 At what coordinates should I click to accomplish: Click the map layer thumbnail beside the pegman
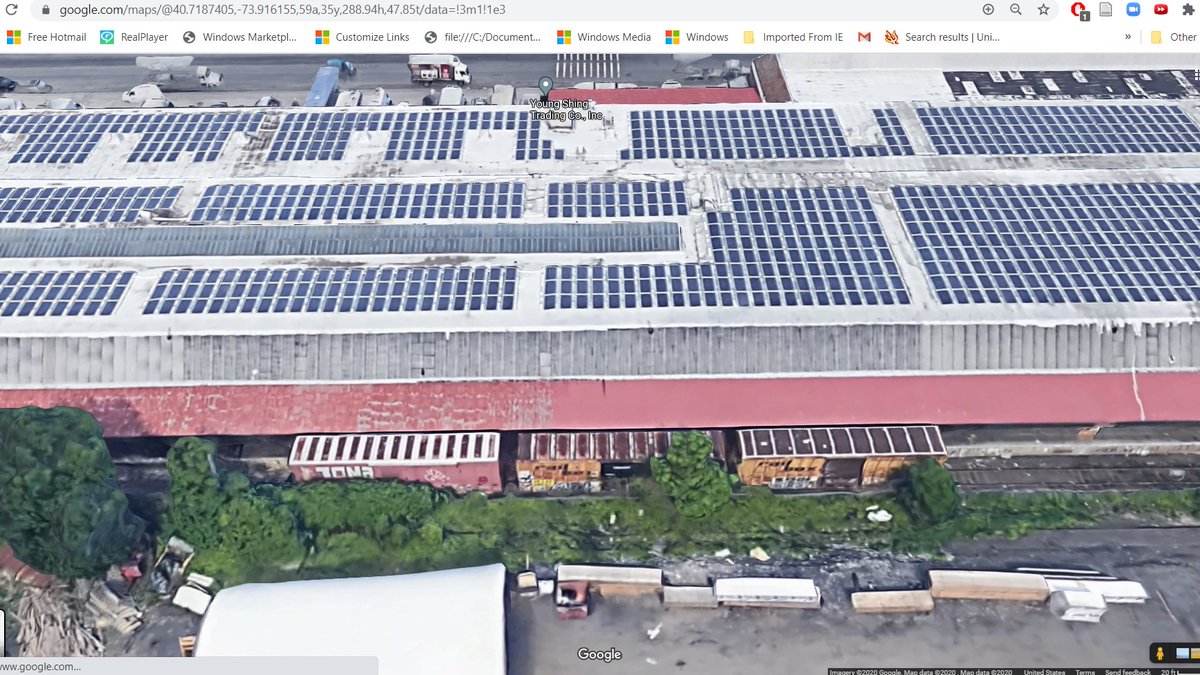(x=1185, y=653)
